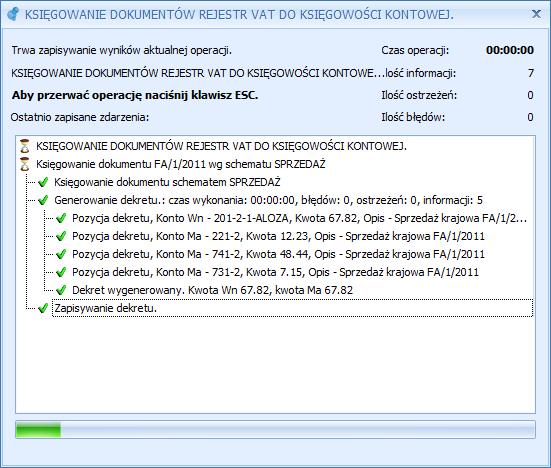This screenshot has height=468, width=551.
Task: Click hourglass icon beside Księgowanie dokumentu FA/1/2011 row
Action: click(25, 164)
